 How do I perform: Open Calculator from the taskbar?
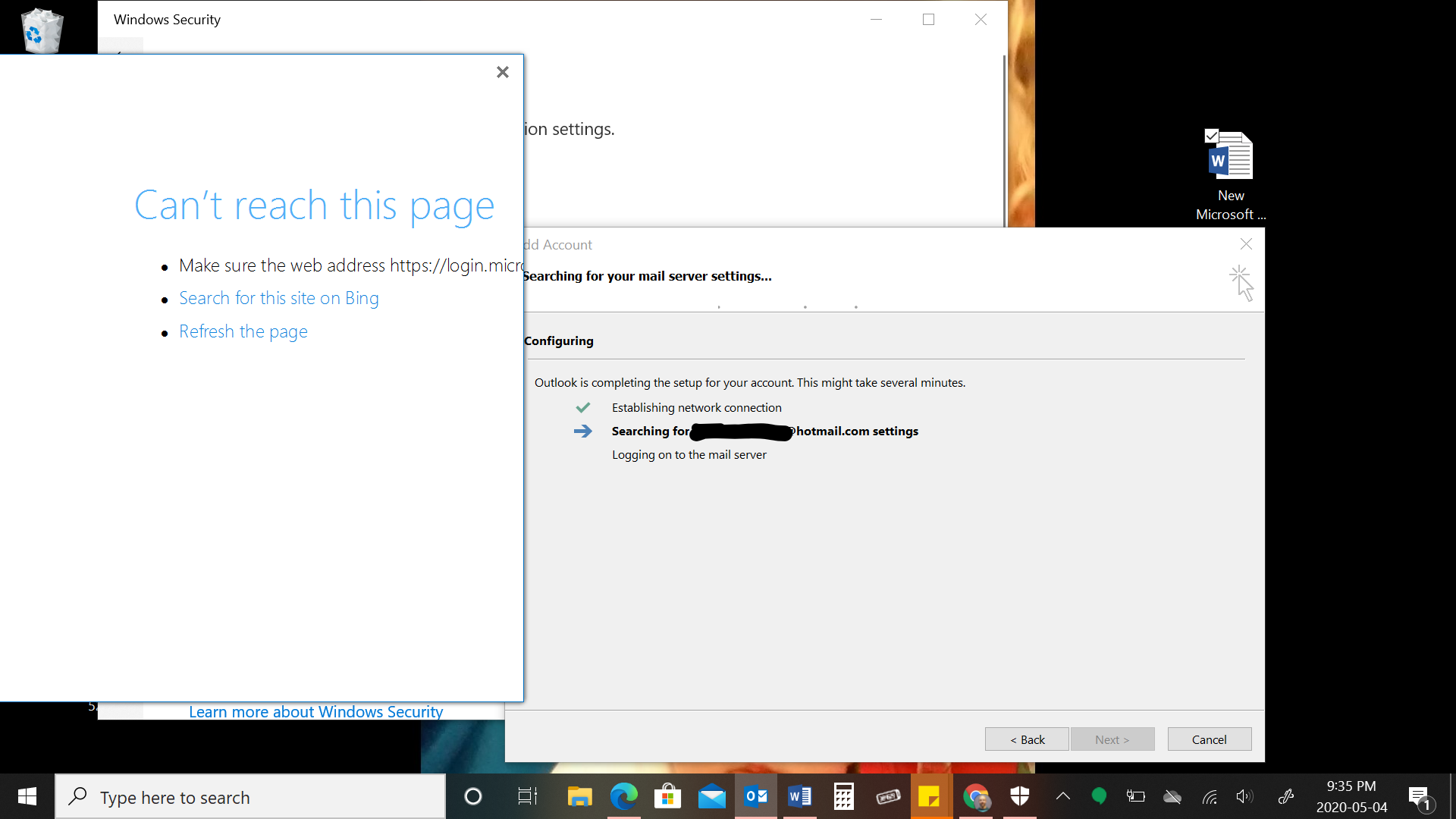[x=844, y=796]
